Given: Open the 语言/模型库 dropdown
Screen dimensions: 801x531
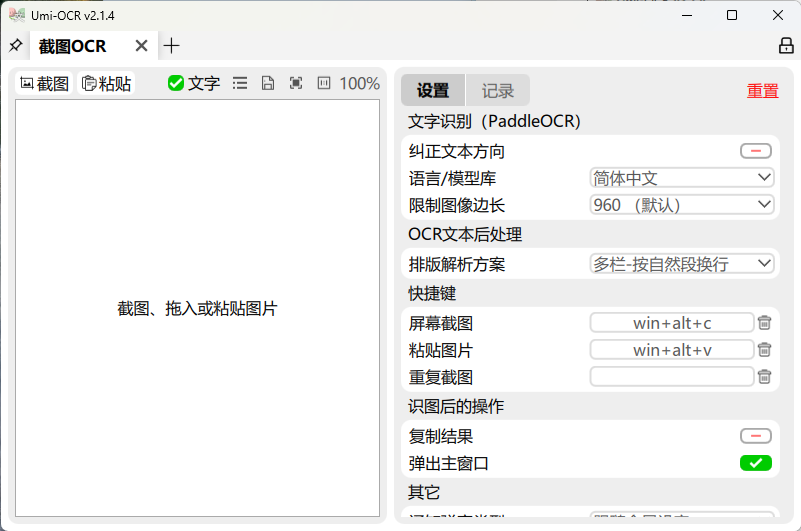Looking at the screenshot, I should [682, 178].
